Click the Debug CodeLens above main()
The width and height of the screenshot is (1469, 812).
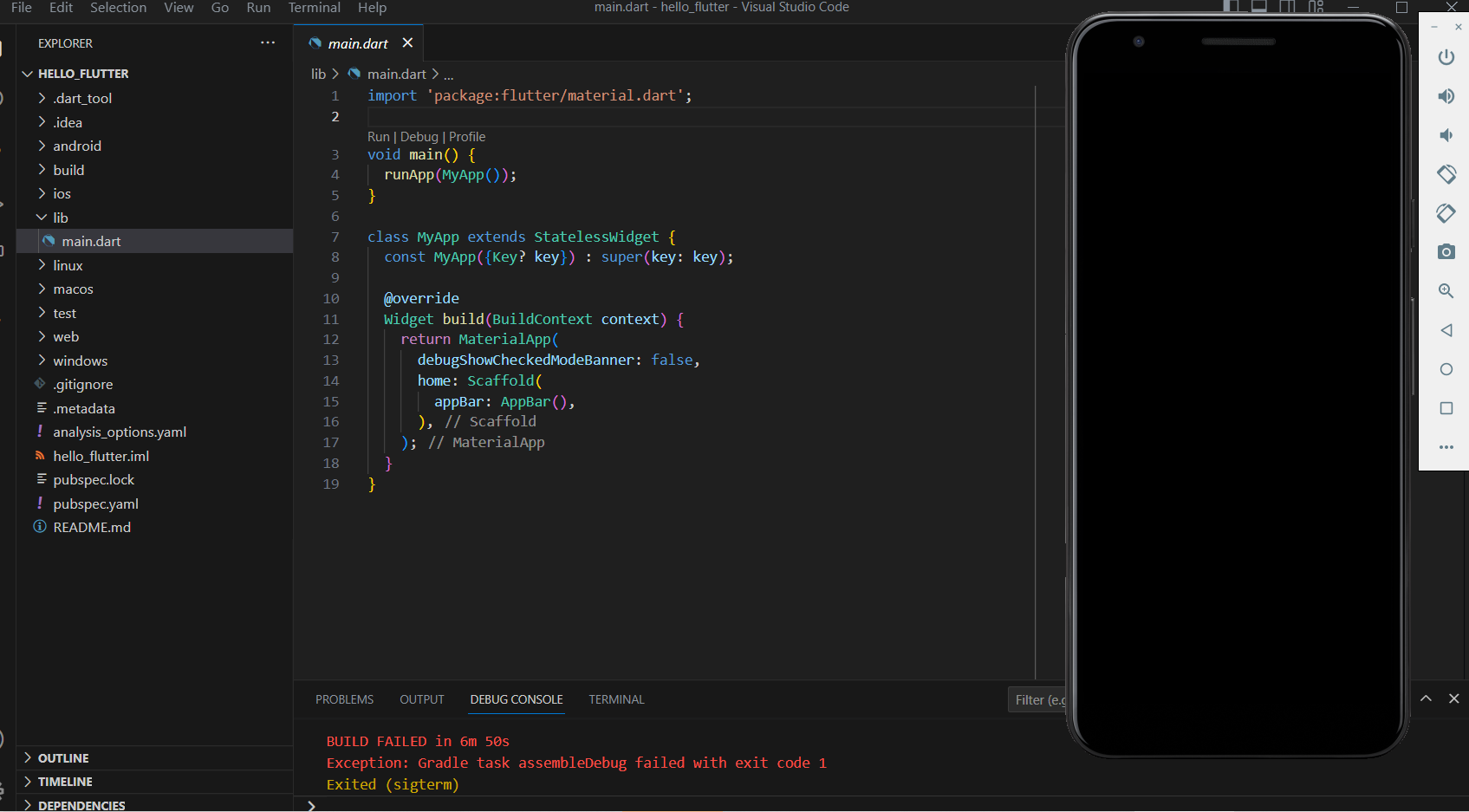pyautogui.click(x=419, y=137)
